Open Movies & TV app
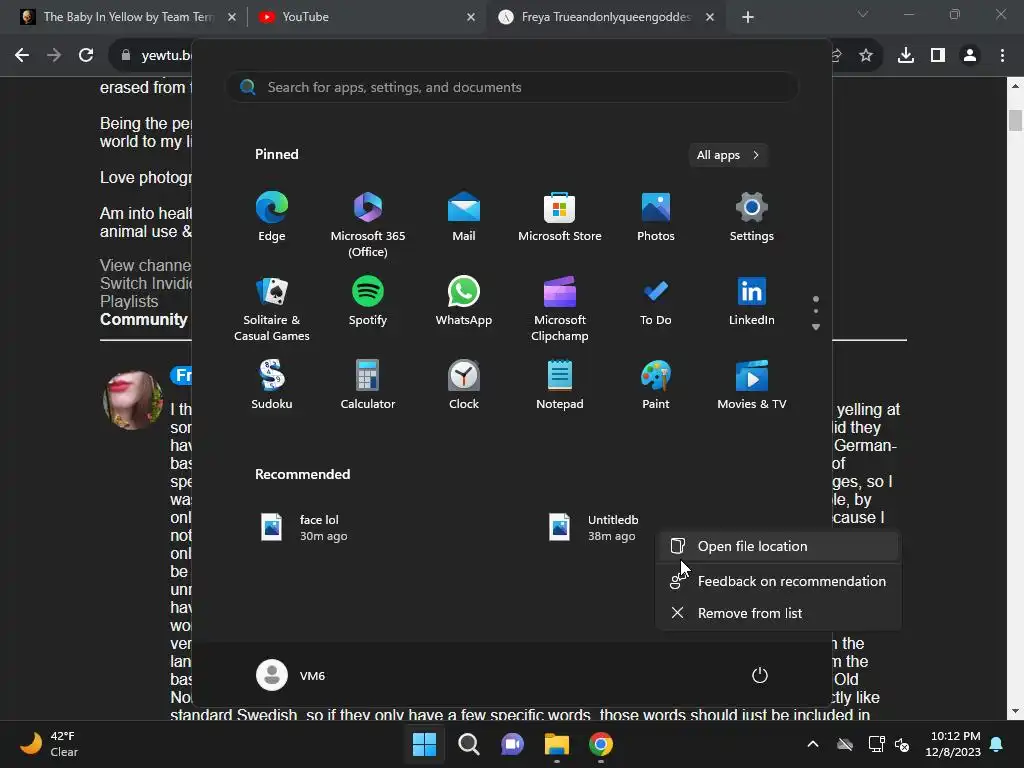Screen dimensions: 1024x768 [752, 385]
